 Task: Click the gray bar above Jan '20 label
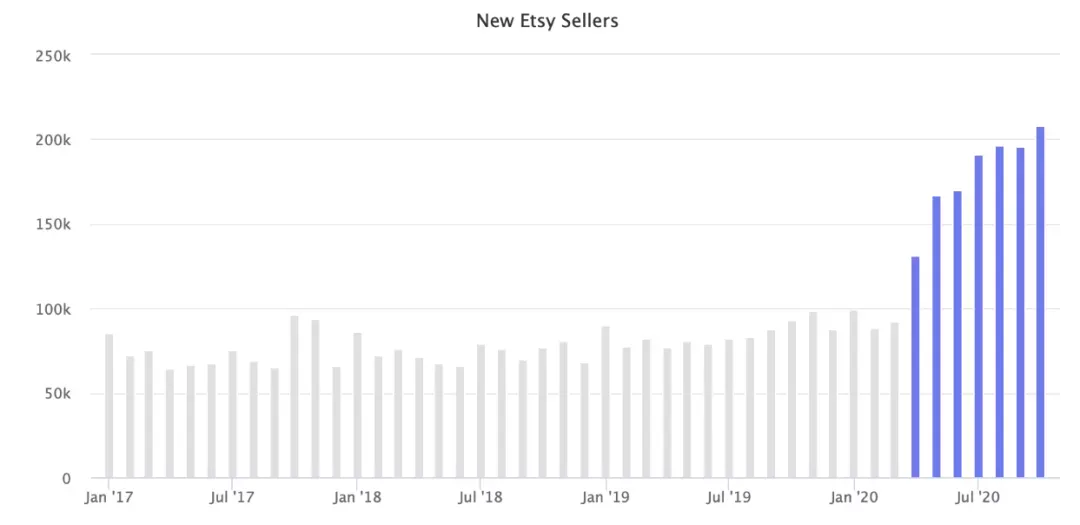click(853, 394)
